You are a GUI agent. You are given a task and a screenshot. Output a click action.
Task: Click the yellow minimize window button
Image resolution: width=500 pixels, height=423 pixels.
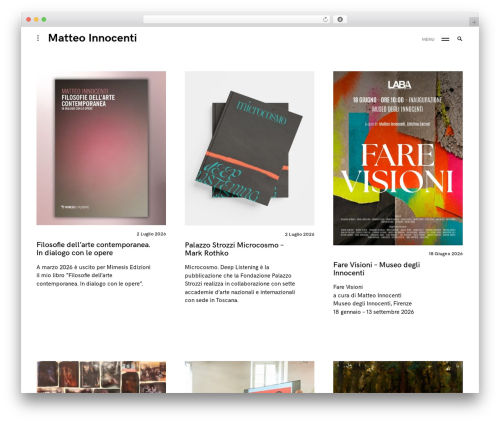click(36, 19)
